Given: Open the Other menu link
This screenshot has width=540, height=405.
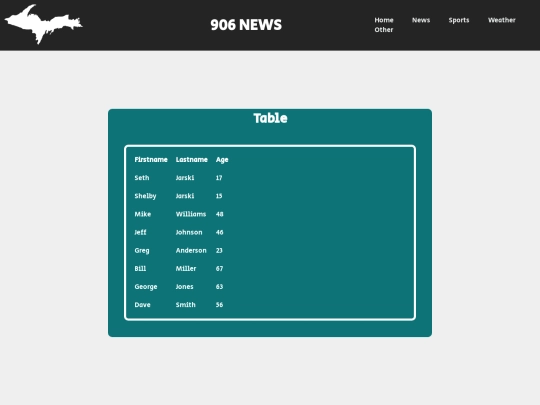Looking at the screenshot, I should coord(384,30).
